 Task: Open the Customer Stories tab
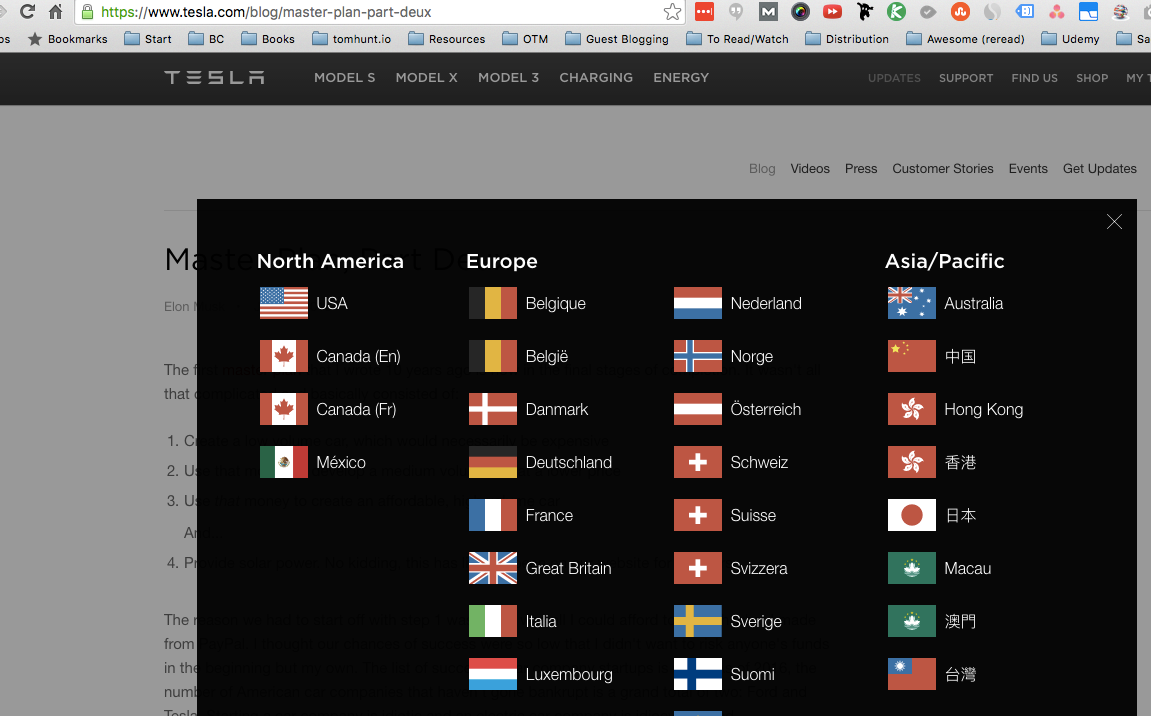tap(943, 168)
